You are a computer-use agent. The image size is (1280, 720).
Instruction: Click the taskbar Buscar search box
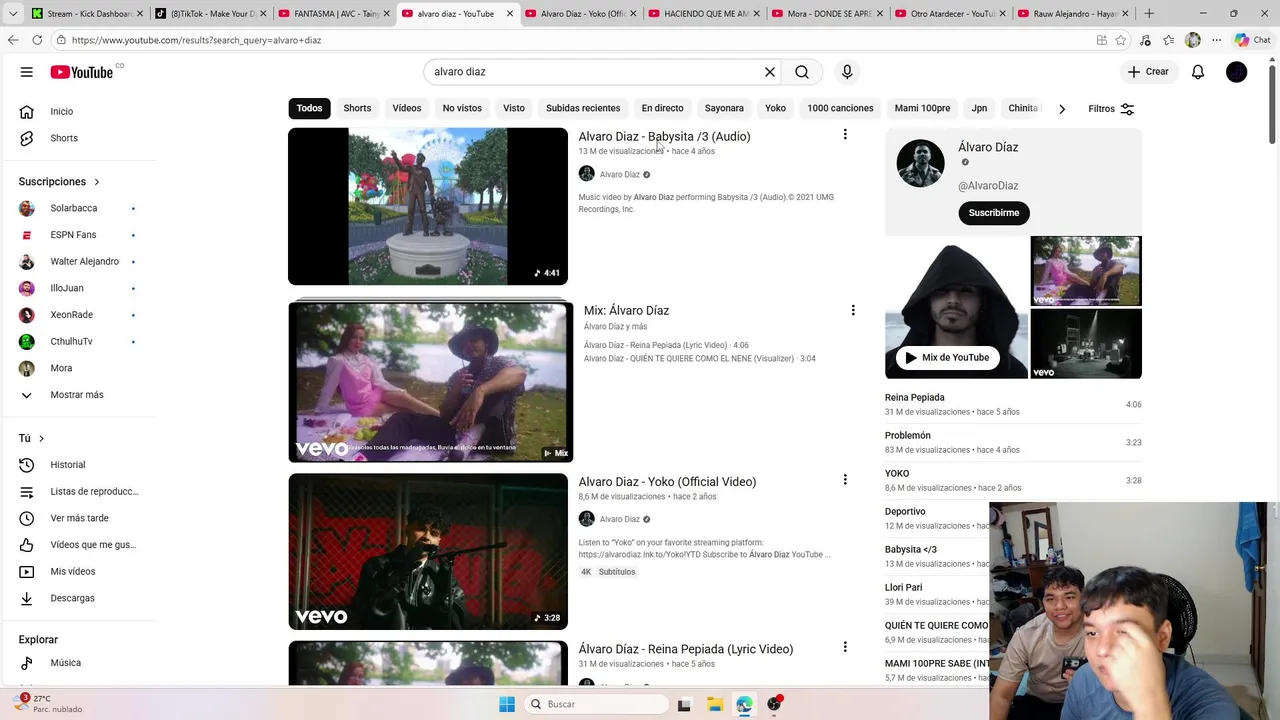(596, 704)
